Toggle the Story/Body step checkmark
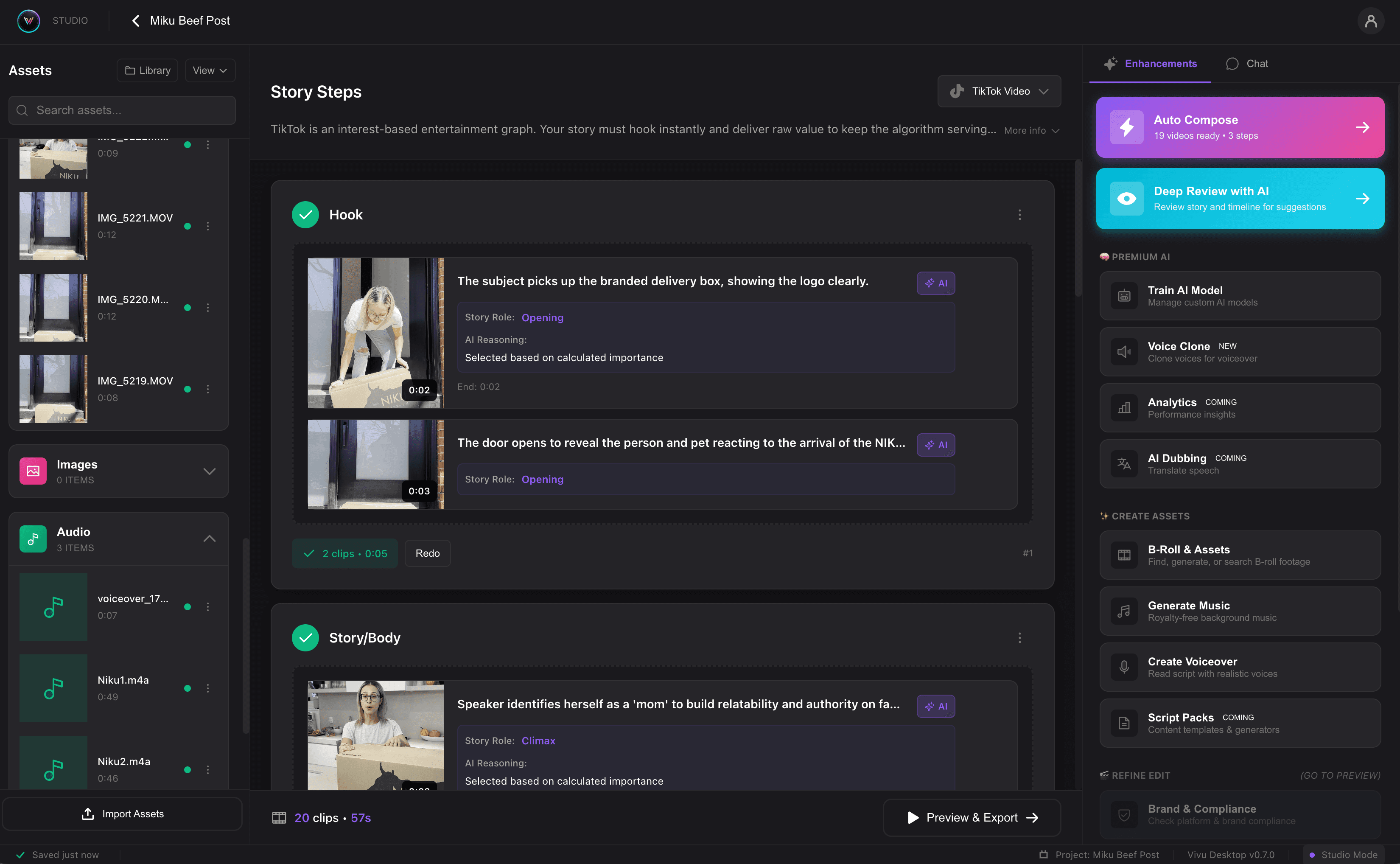Screen dimensions: 1400x864 point(305,638)
